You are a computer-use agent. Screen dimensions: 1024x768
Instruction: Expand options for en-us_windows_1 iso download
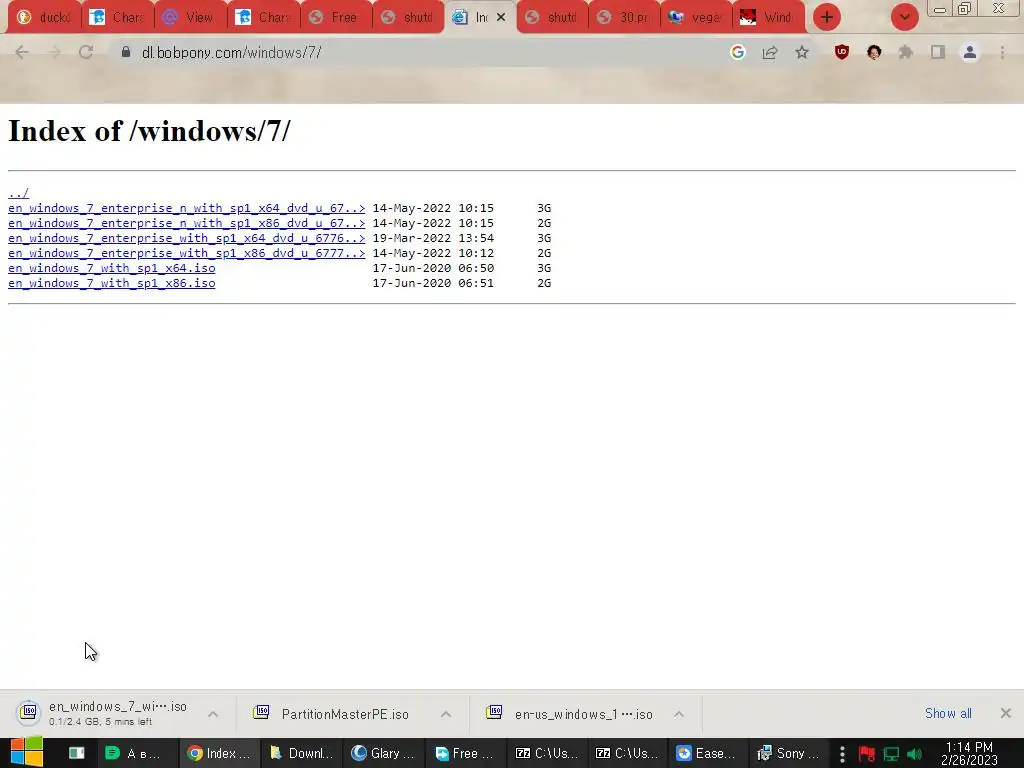pyautogui.click(x=679, y=714)
